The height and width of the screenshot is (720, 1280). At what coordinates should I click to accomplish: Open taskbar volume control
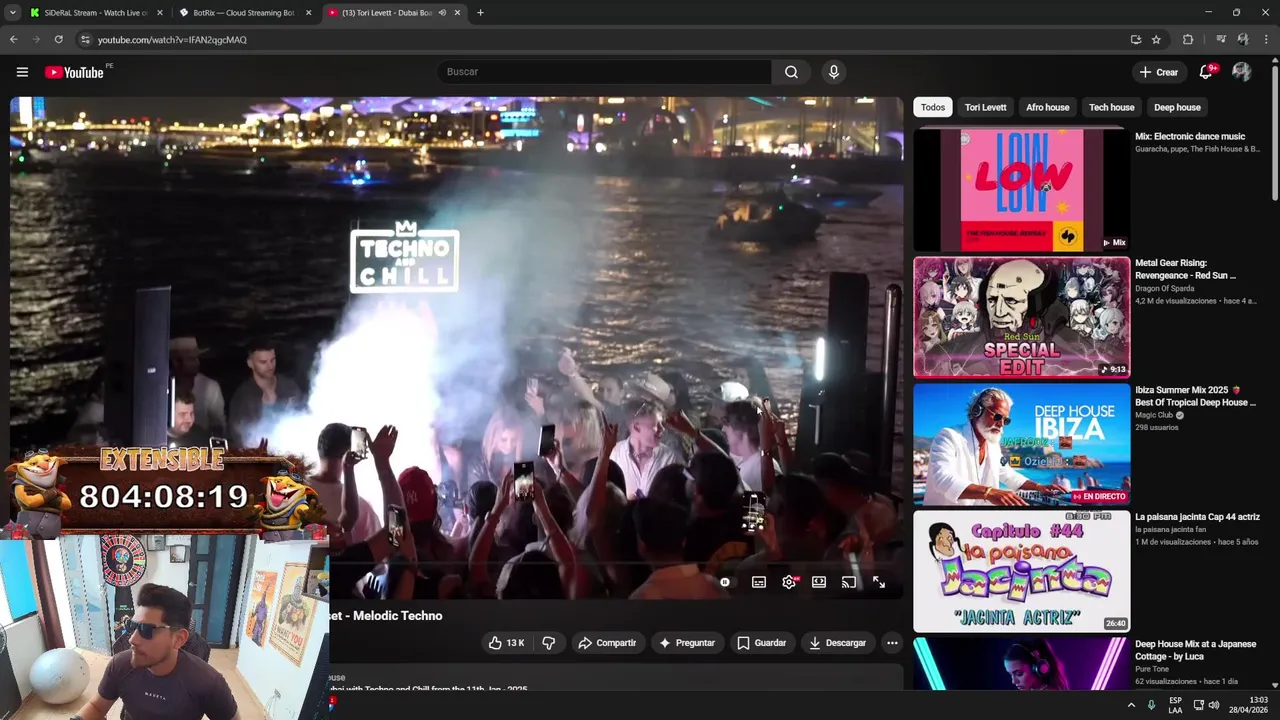tap(1214, 705)
